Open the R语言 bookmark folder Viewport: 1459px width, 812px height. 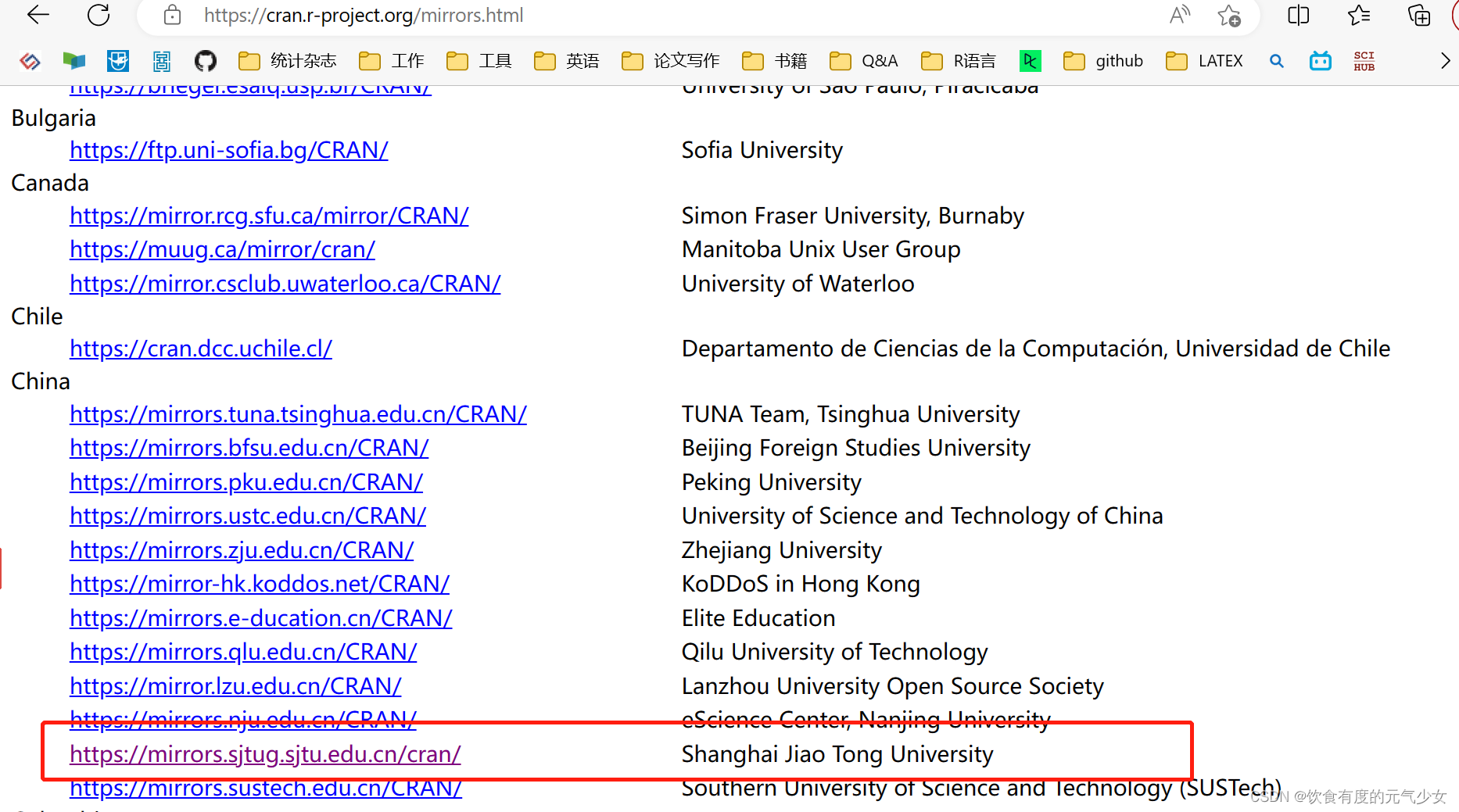pos(959,61)
